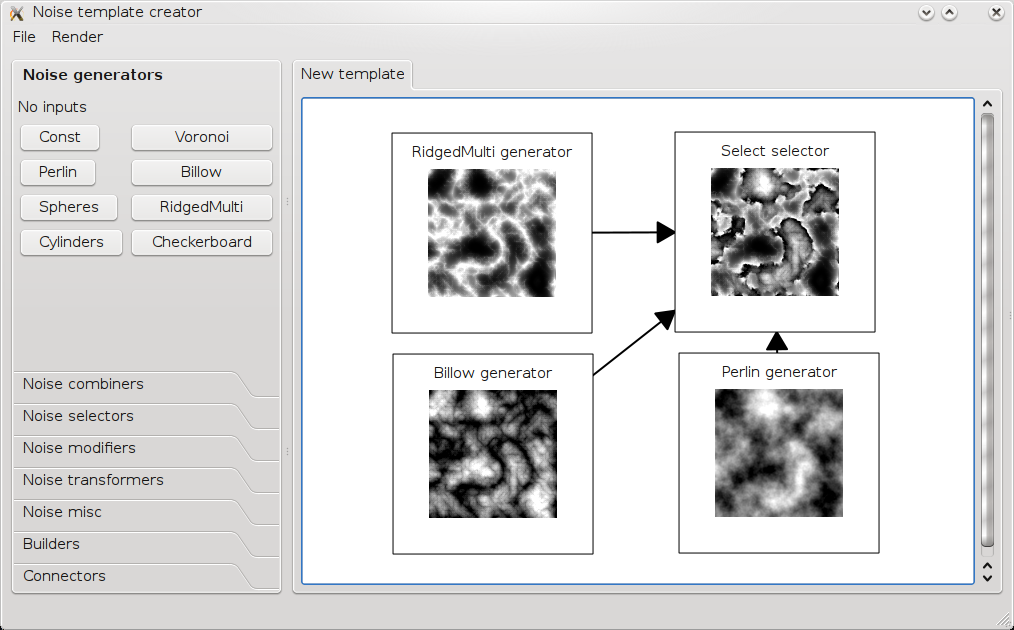Open the Render menu

coord(77,37)
